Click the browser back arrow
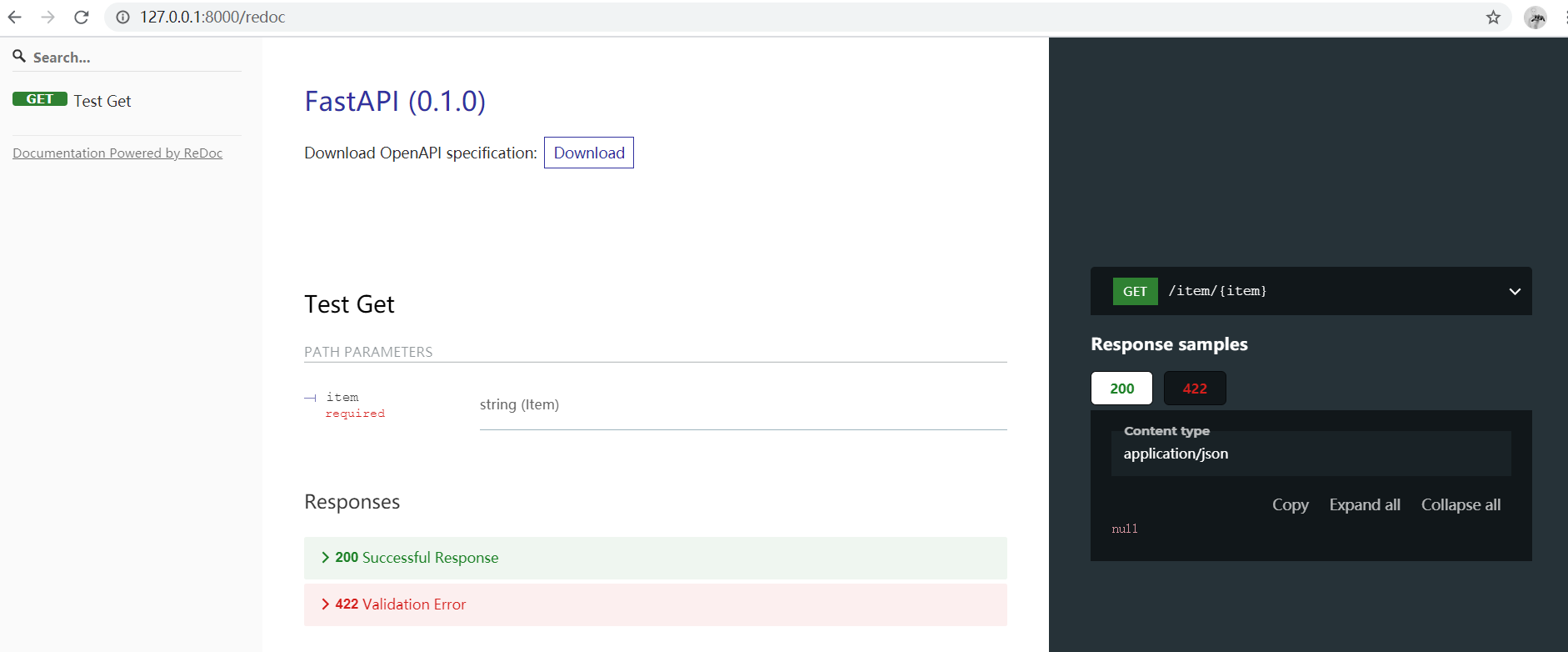1568x652 pixels. coord(15,17)
